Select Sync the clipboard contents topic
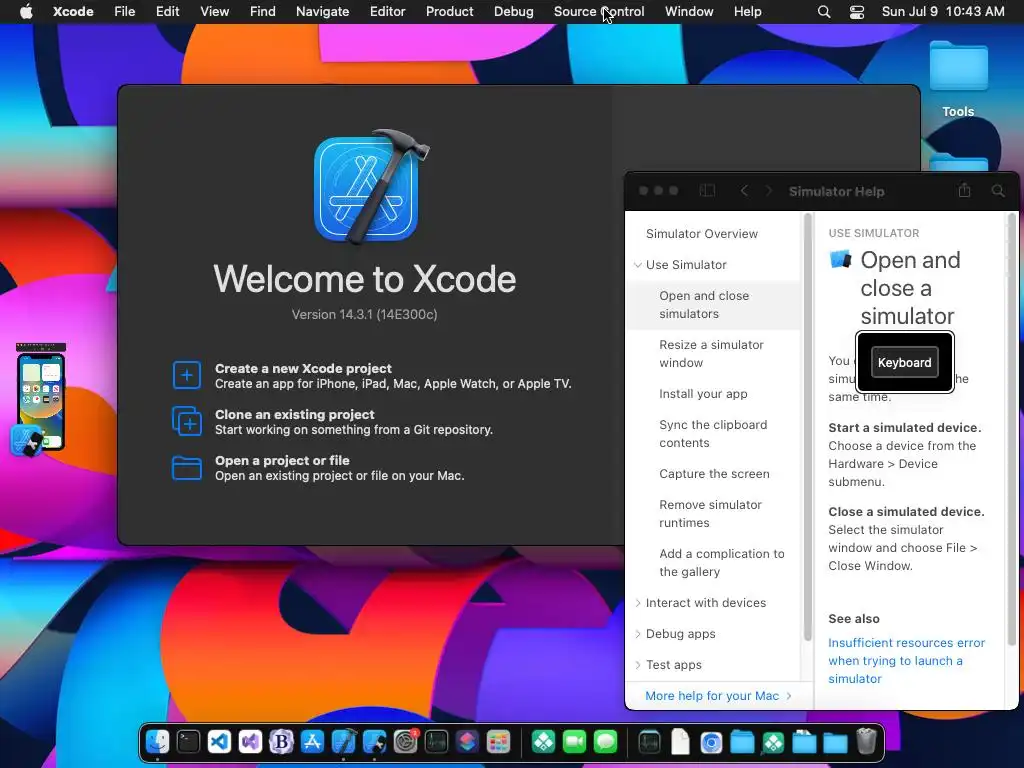 [x=713, y=434]
